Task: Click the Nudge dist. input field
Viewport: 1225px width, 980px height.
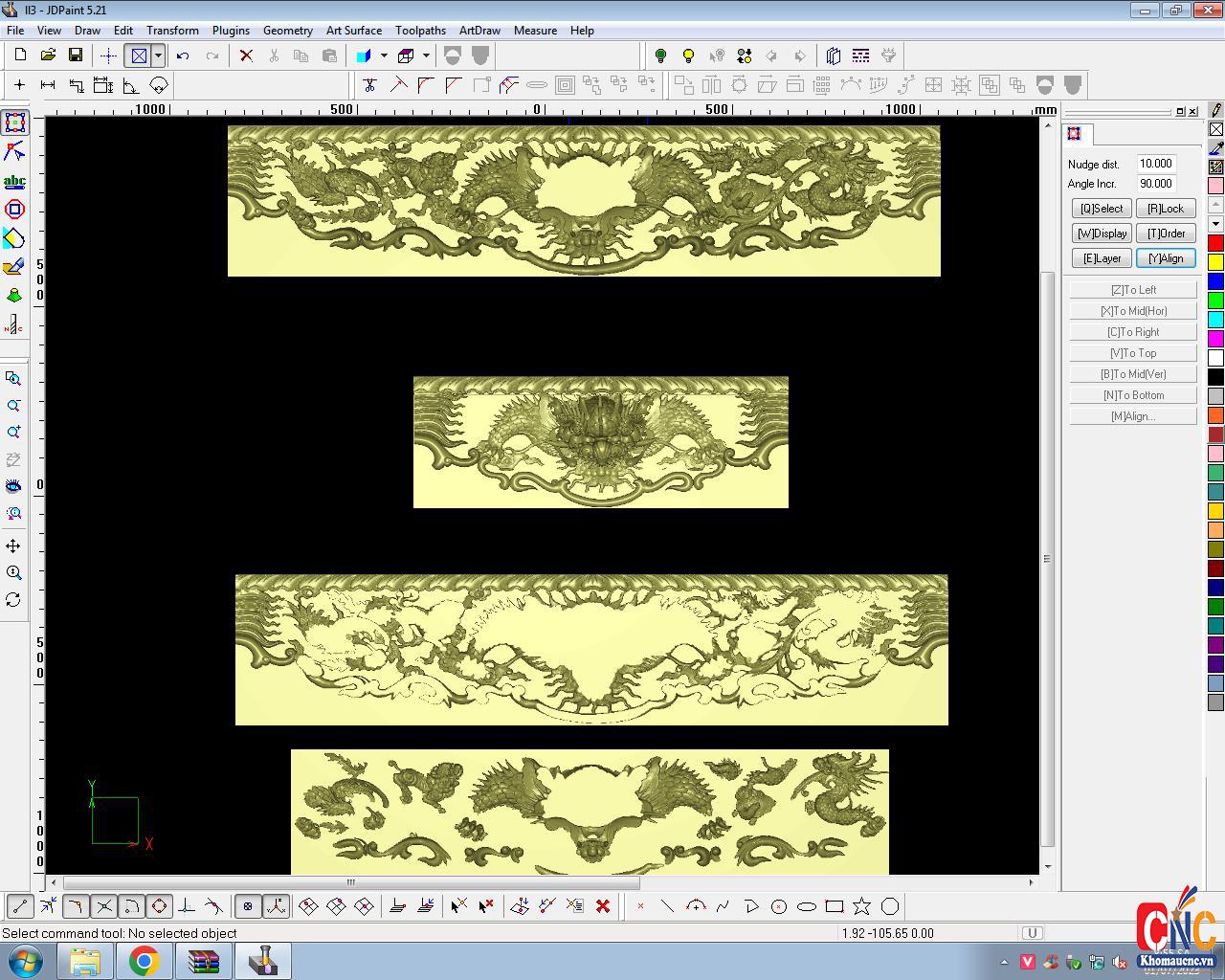Action: click(x=1156, y=164)
